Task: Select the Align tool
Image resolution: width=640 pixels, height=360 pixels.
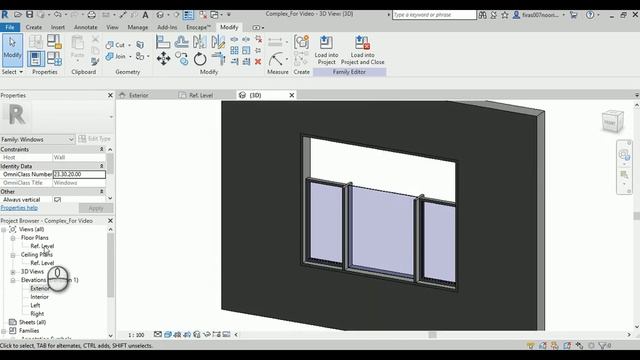Action: pyautogui.click(x=163, y=42)
